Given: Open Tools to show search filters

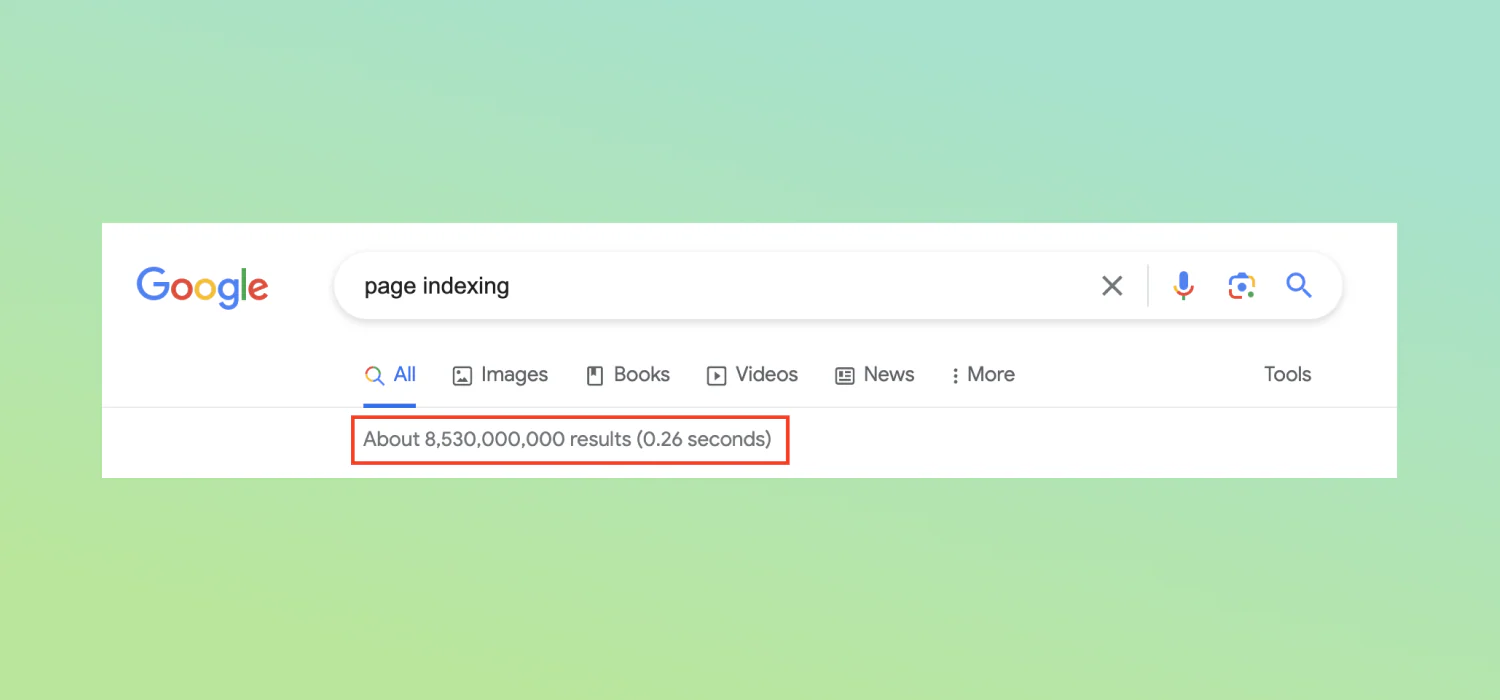Looking at the screenshot, I should tap(1286, 374).
